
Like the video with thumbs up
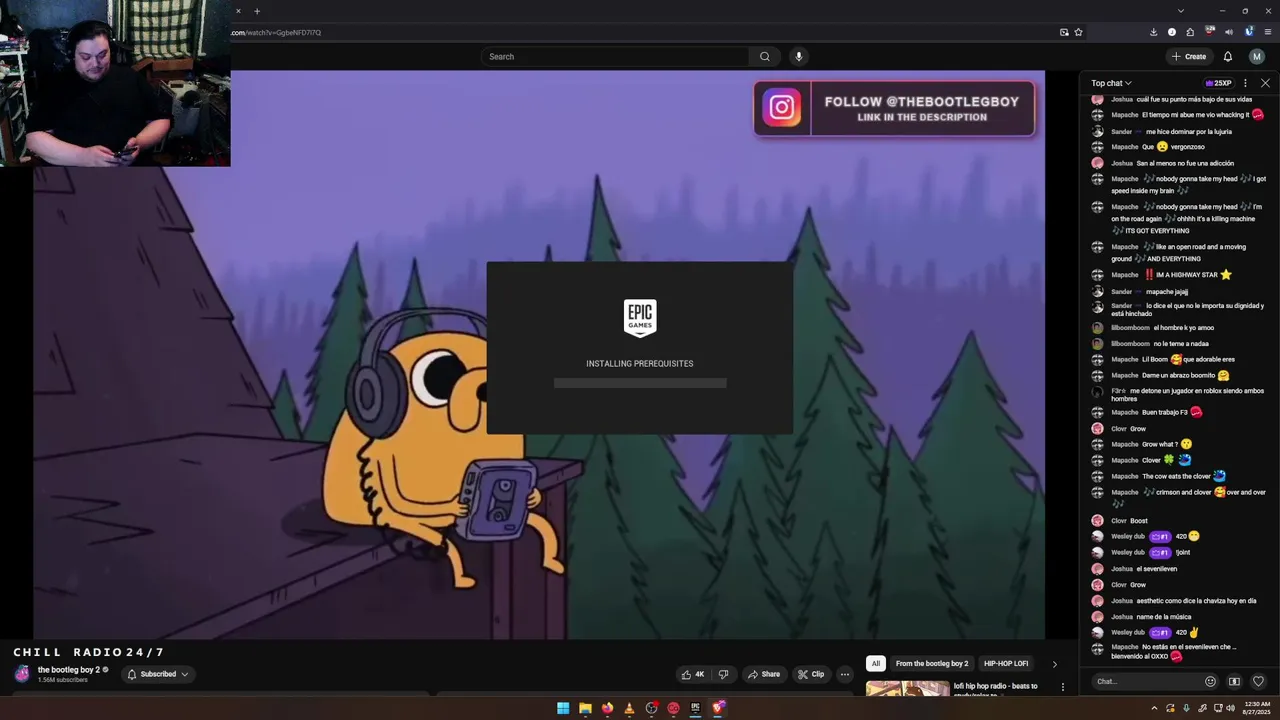[x=693, y=674]
